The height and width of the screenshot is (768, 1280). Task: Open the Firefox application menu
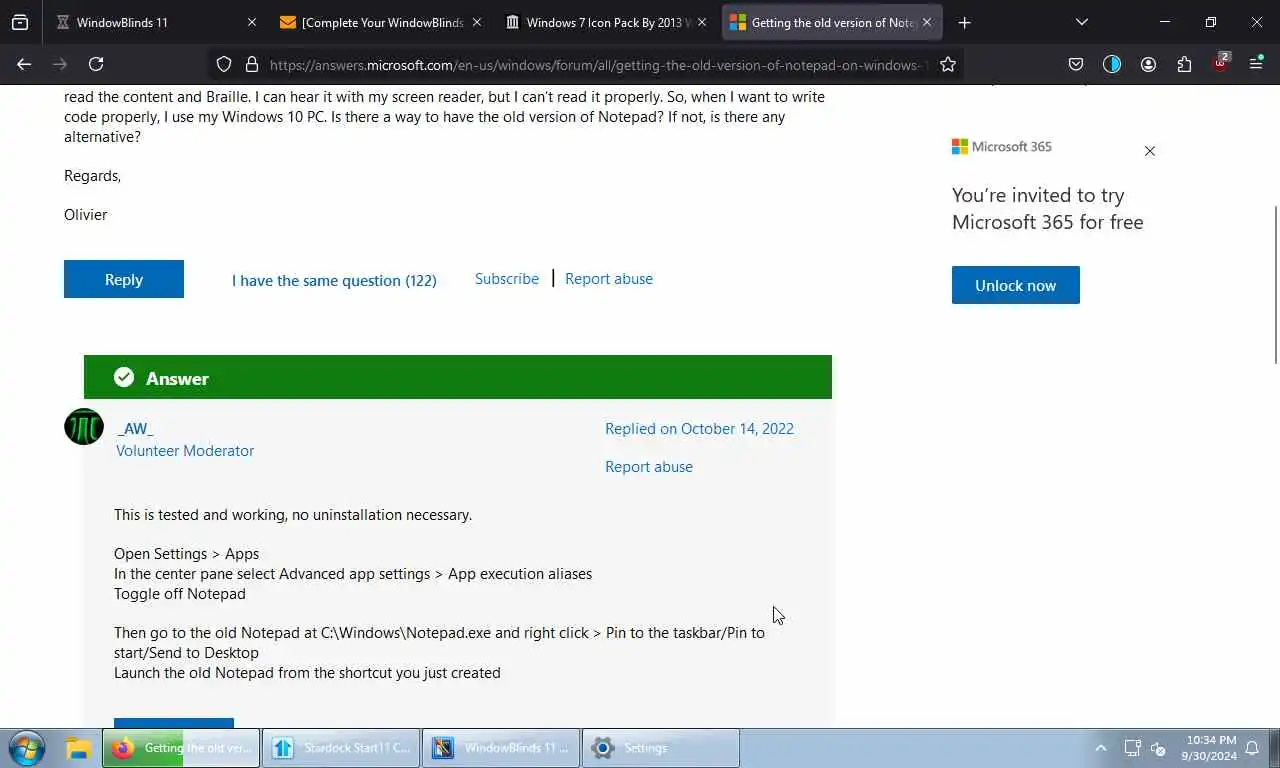(x=1256, y=64)
